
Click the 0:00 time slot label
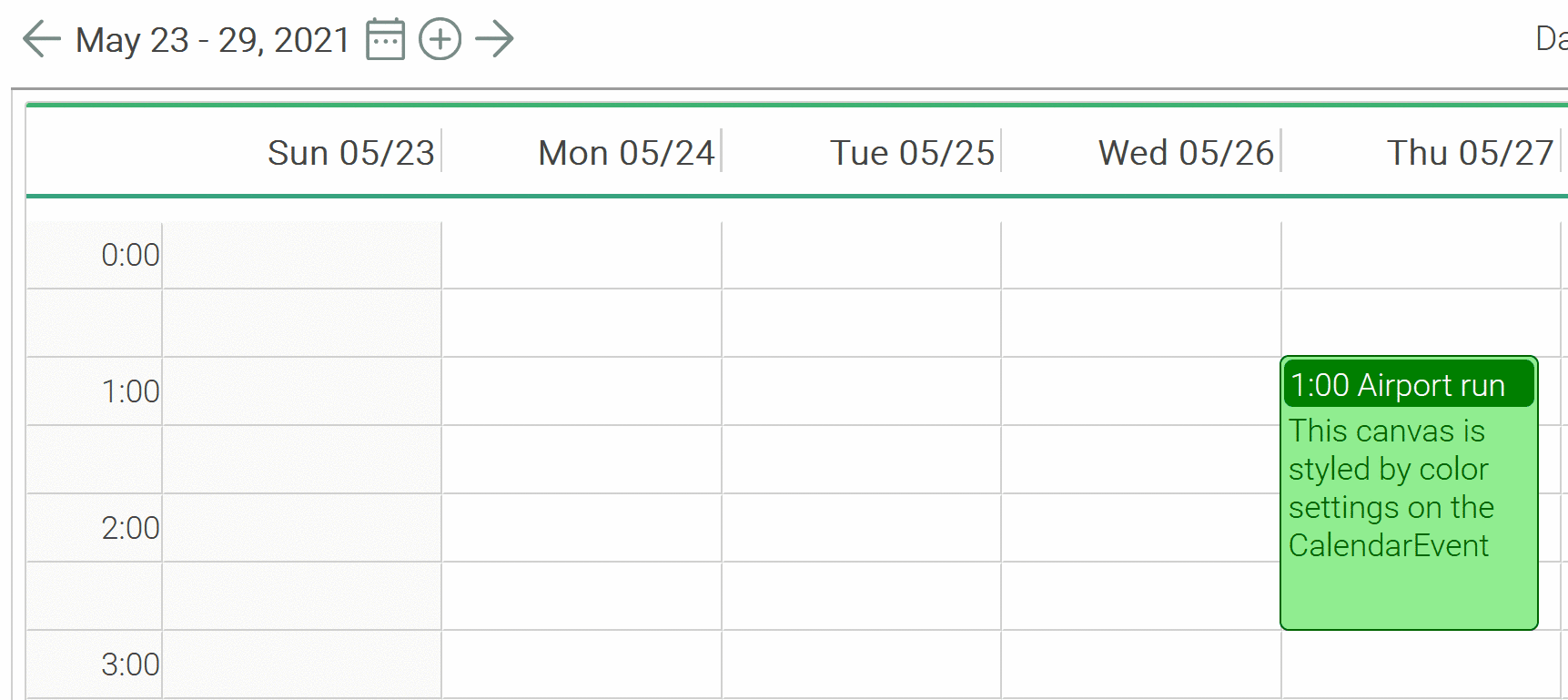click(130, 256)
